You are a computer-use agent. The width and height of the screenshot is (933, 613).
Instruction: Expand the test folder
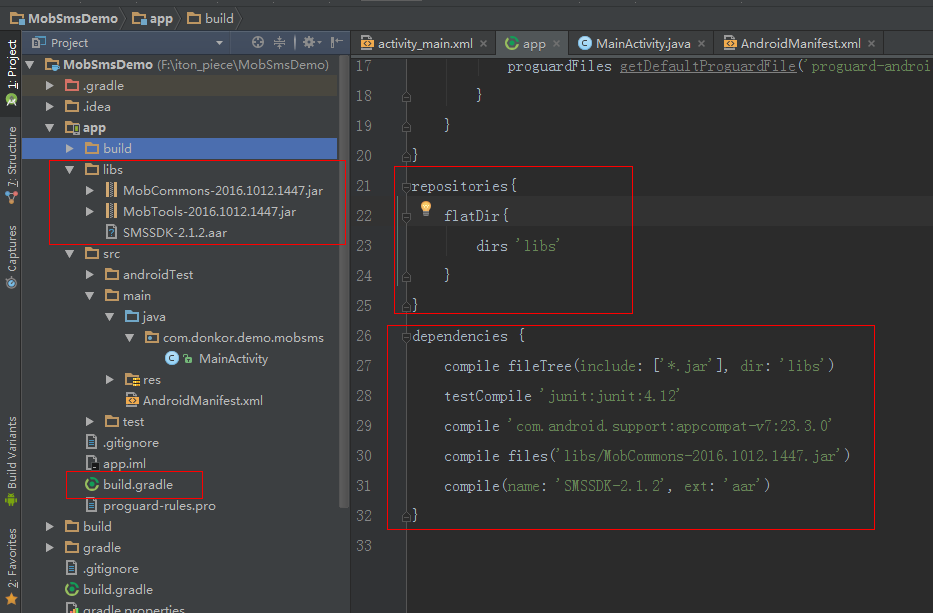point(90,421)
